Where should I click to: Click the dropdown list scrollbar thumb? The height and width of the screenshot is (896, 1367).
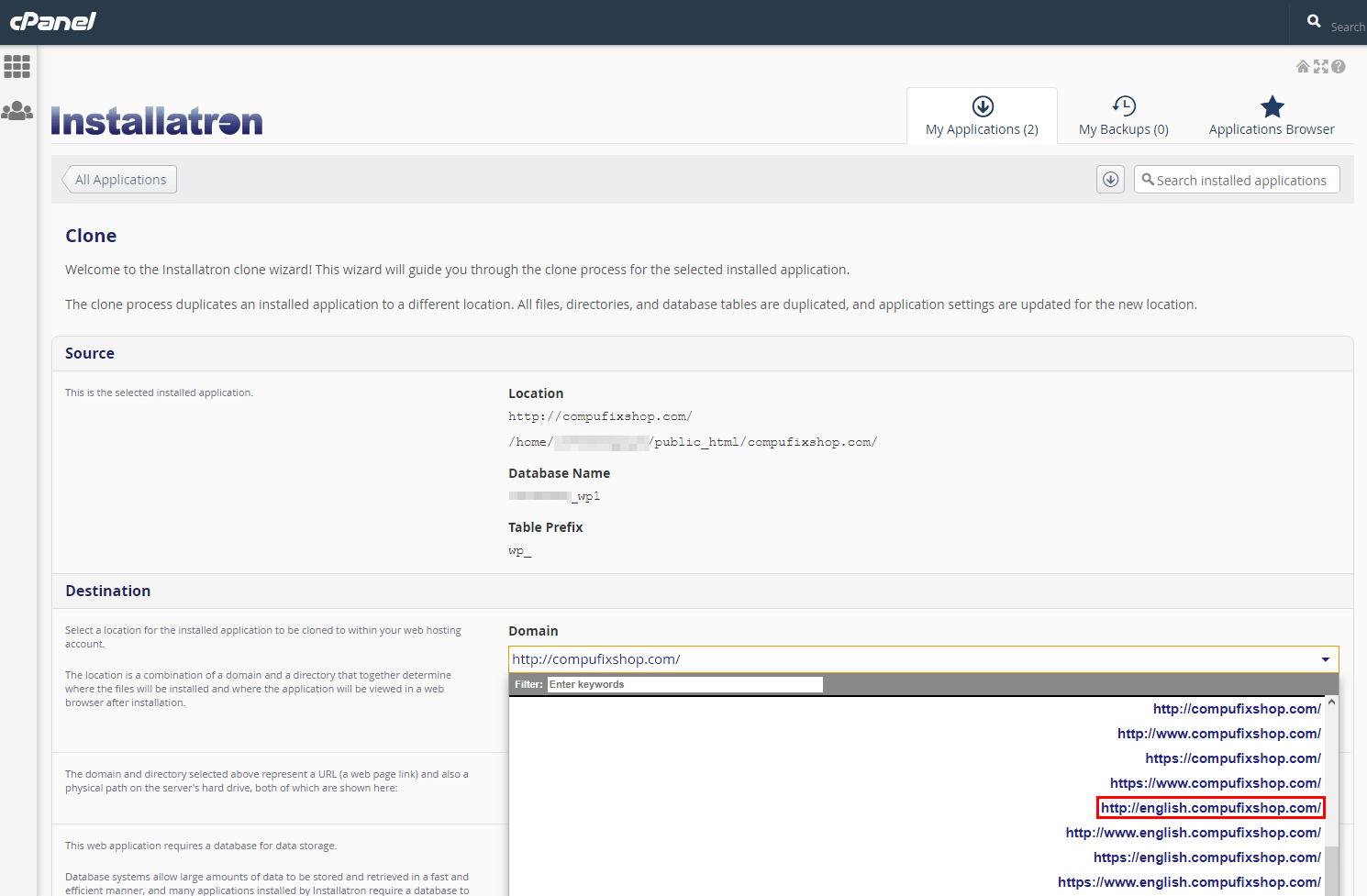click(1331, 869)
